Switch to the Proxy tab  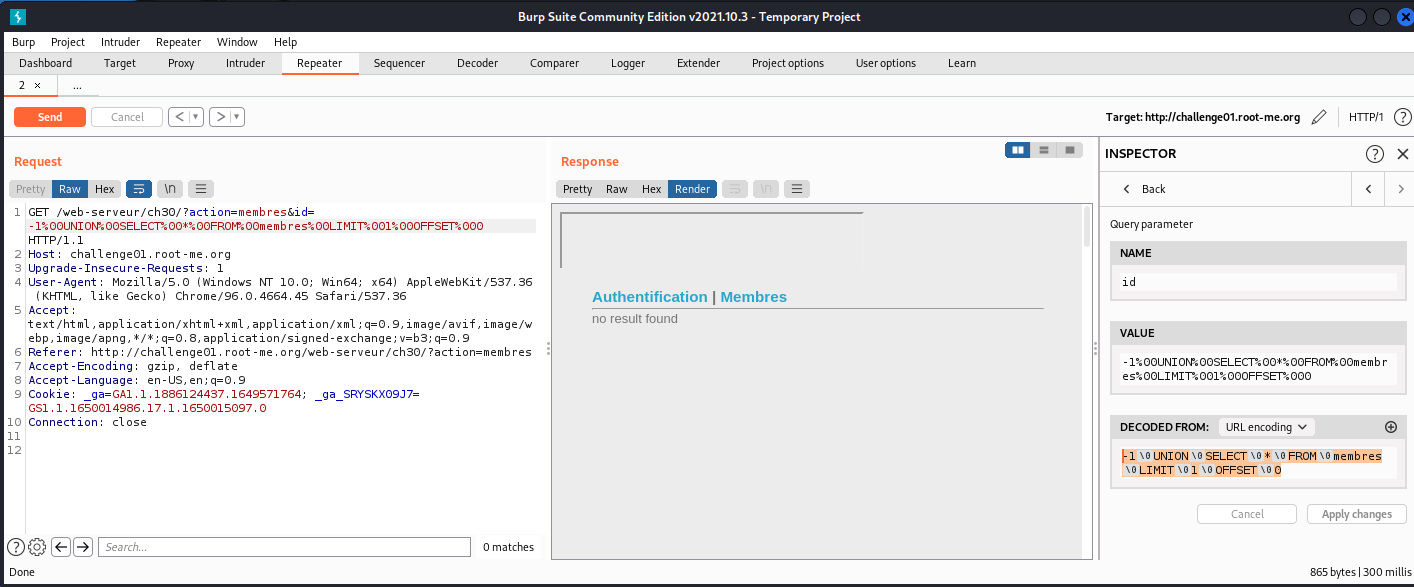pos(181,63)
